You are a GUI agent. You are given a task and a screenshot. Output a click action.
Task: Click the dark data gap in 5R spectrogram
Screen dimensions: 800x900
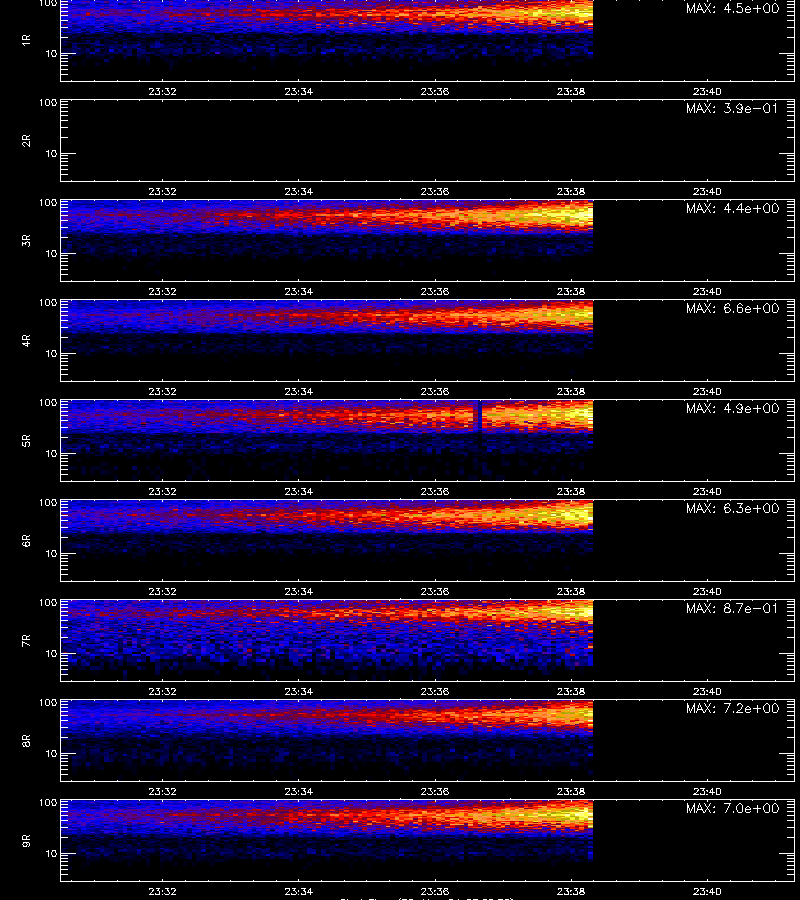coord(479,416)
